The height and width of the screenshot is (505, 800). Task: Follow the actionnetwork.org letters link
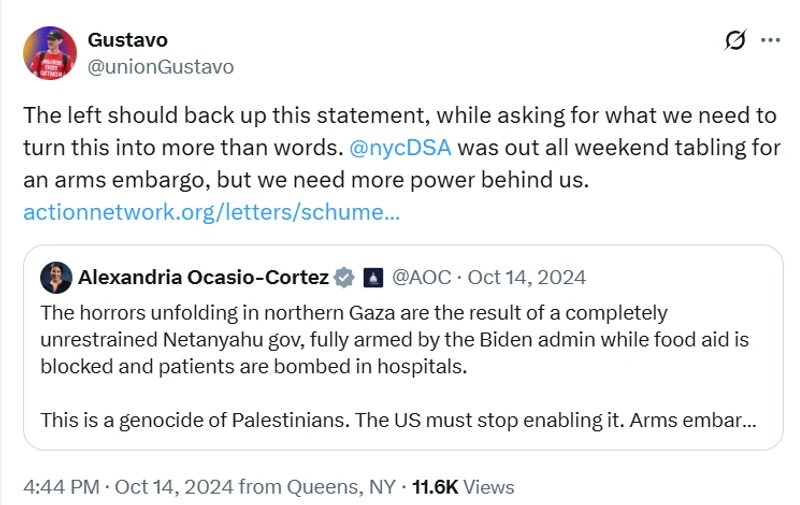[x=211, y=212]
